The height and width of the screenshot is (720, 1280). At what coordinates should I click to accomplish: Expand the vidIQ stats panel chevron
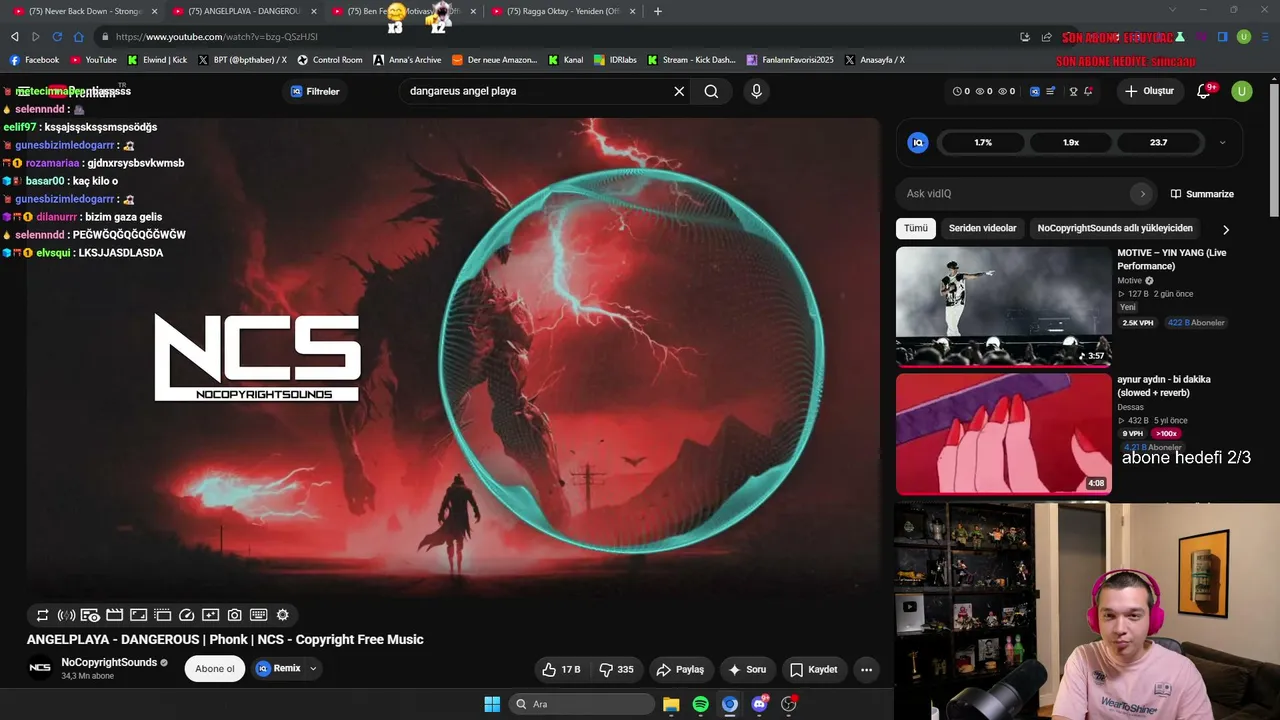point(1222,143)
